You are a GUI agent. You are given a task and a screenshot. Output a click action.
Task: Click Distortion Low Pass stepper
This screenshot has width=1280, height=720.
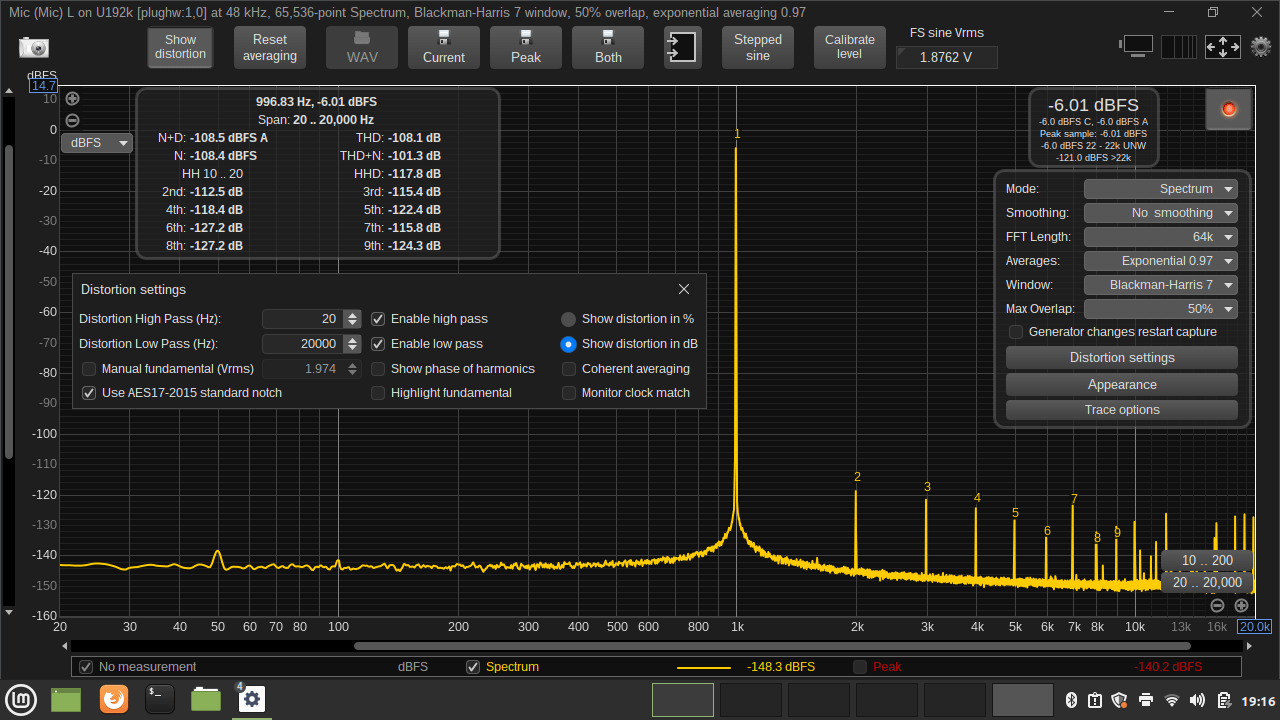(x=352, y=344)
